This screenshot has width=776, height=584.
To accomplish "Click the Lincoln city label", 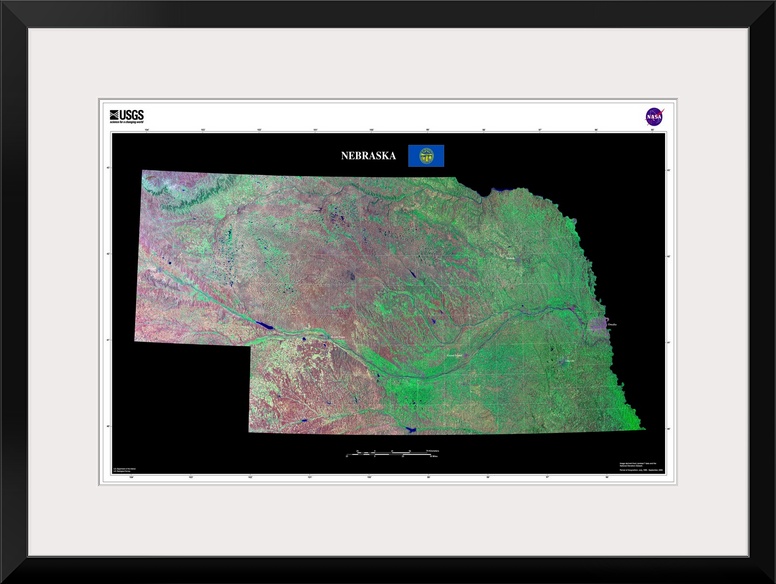I will click(568, 360).
